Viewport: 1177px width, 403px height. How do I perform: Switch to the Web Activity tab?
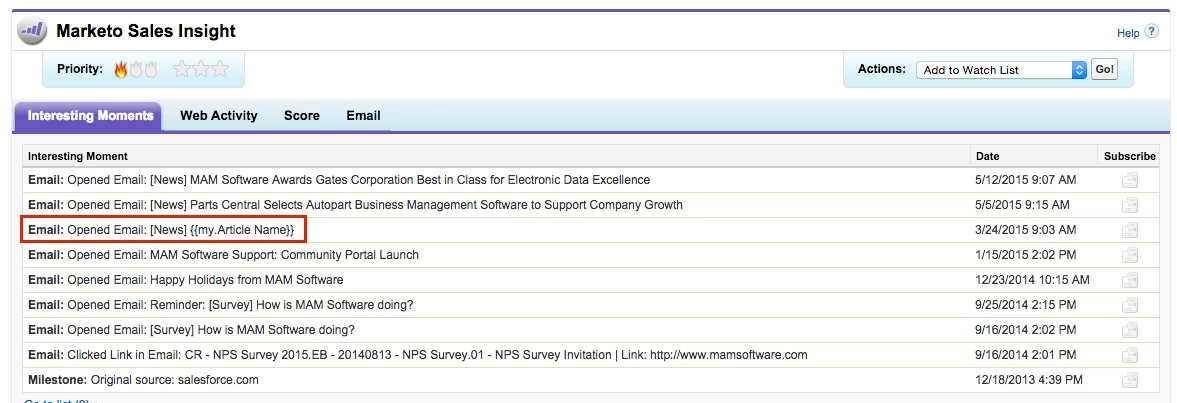pyautogui.click(x=218, y=116)
